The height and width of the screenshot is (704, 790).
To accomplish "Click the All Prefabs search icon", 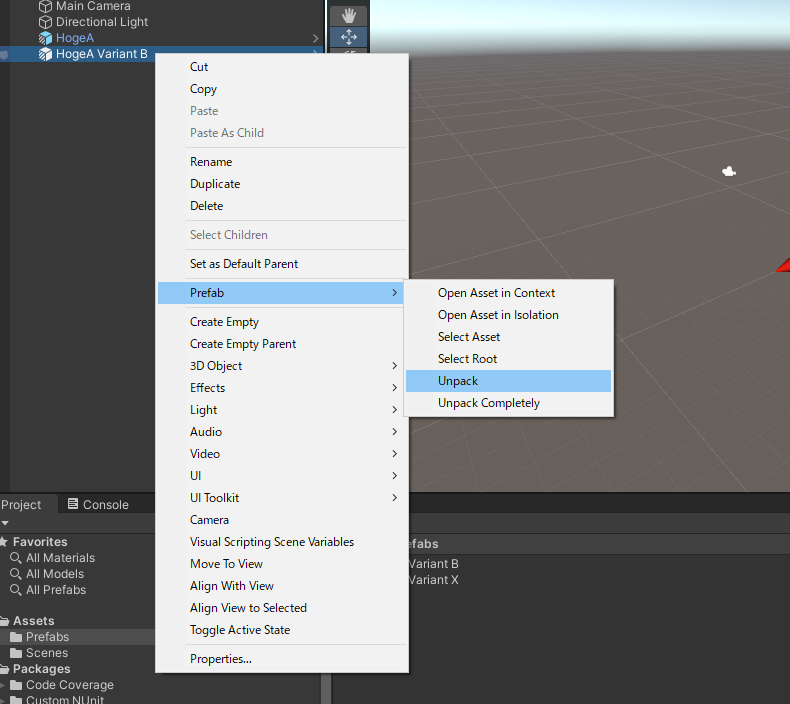I will [x=16, y=590].
